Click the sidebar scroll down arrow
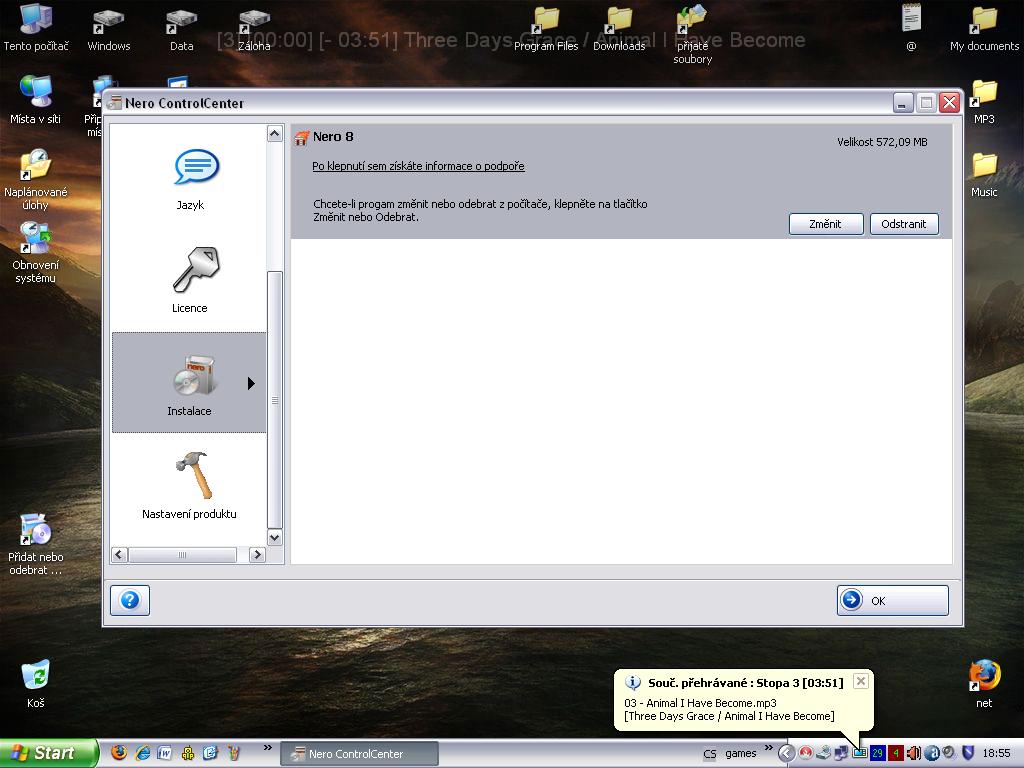The width and height of the screenshot is (1024, 768). [x=275, y=537]
